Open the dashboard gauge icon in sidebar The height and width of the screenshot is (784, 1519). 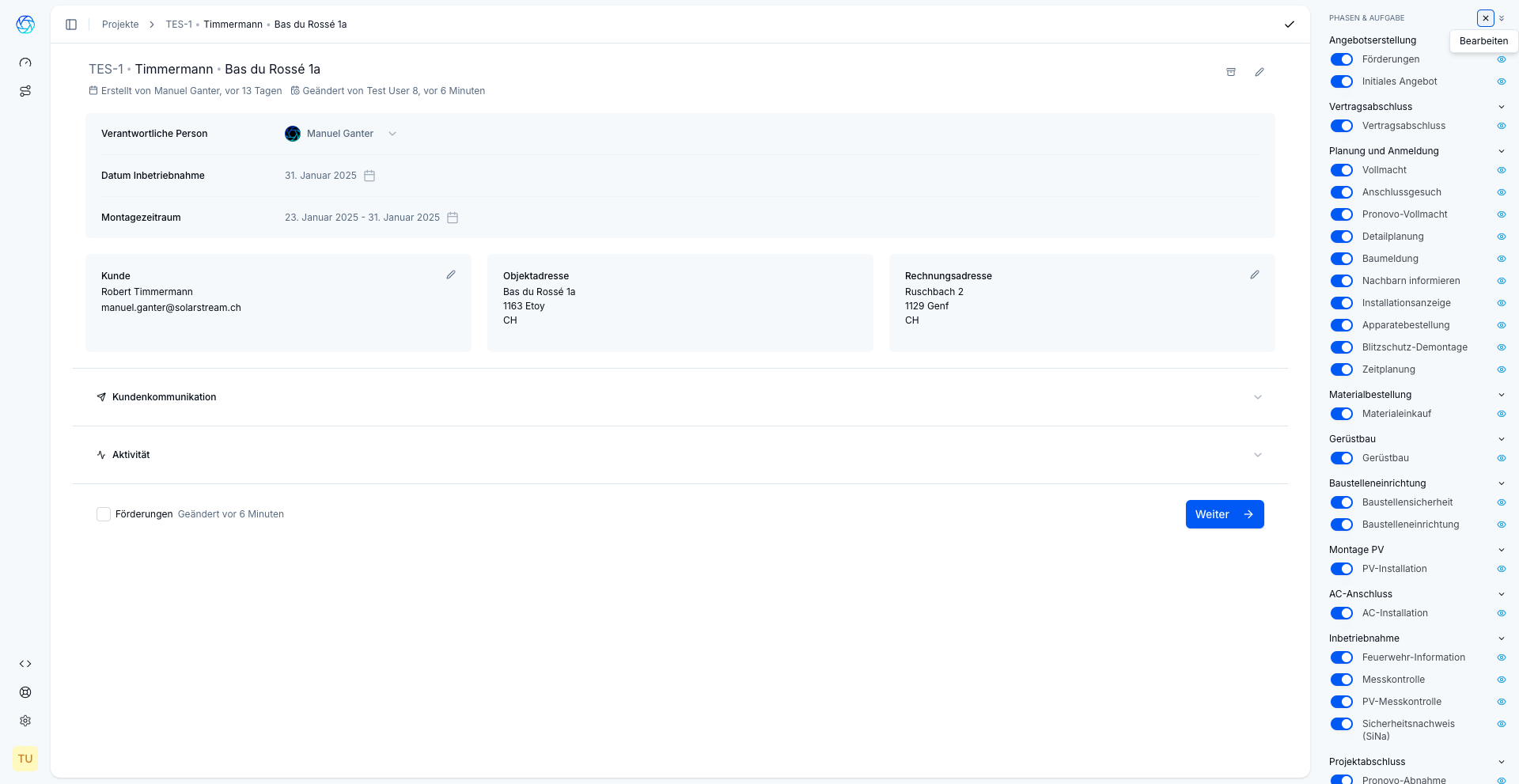25,62
